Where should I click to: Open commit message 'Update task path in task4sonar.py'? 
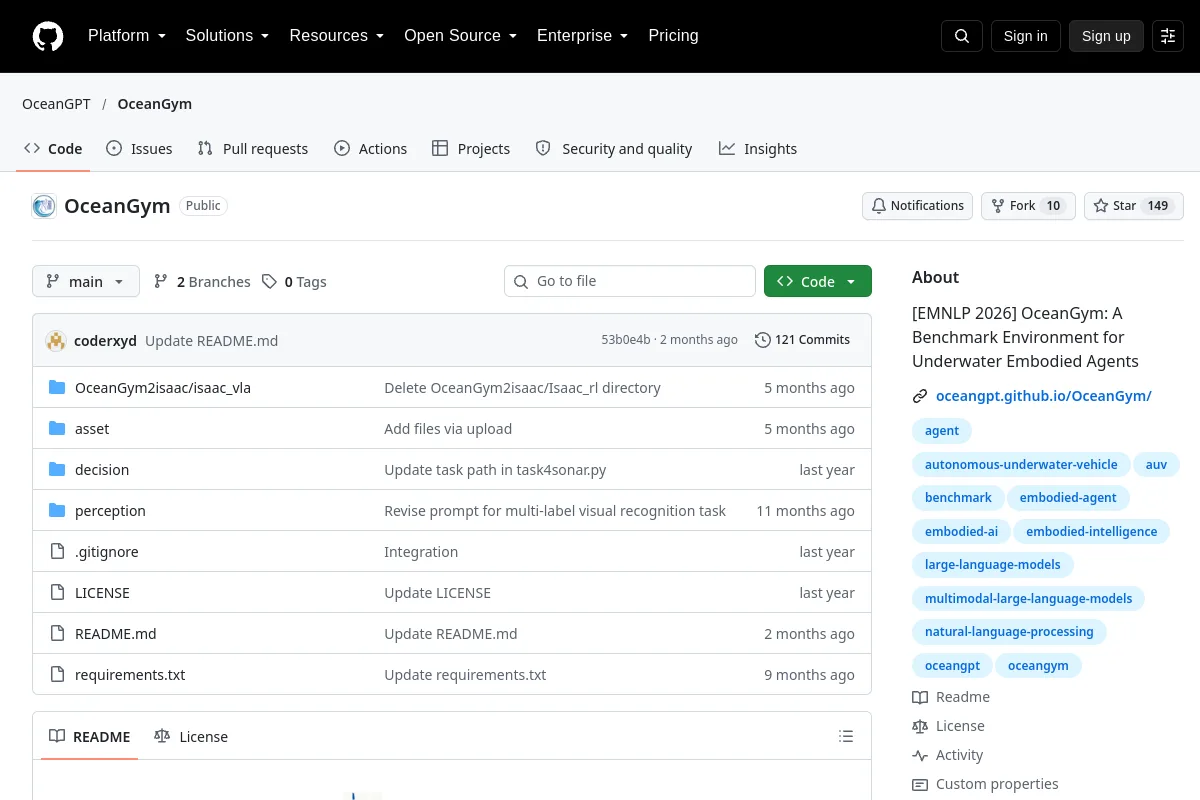pyautogui.click(x=495, y=470)
